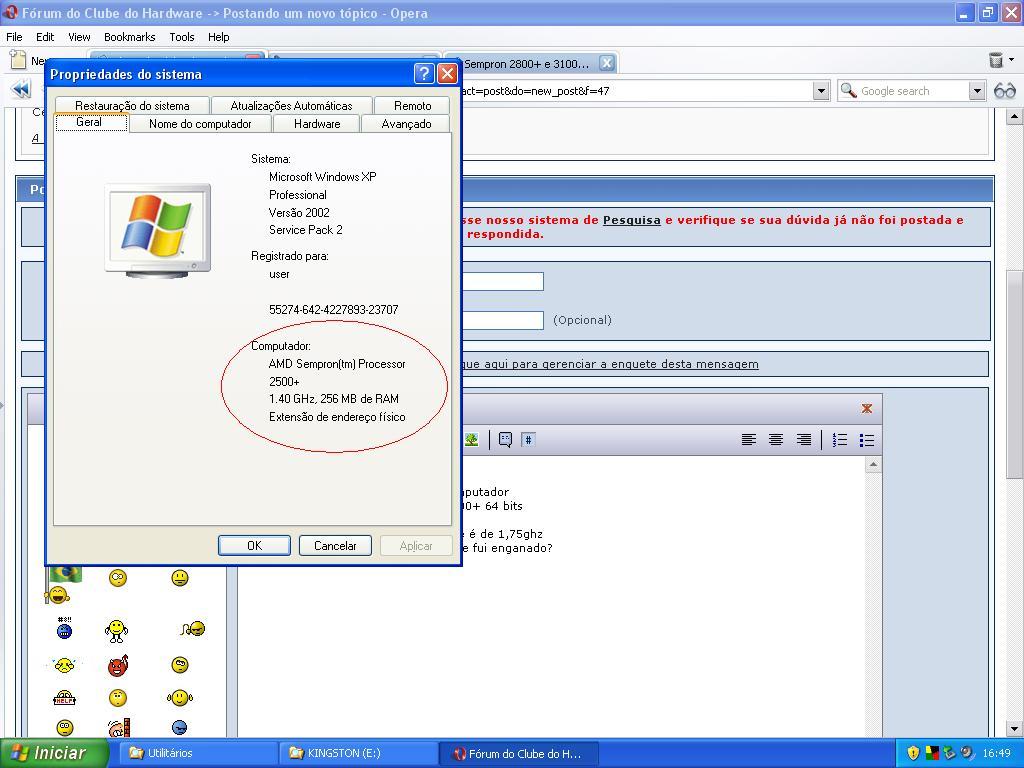Open KINGSTON (E:) in taskbar
This screenshot has height=768, width=1024.
357,753
